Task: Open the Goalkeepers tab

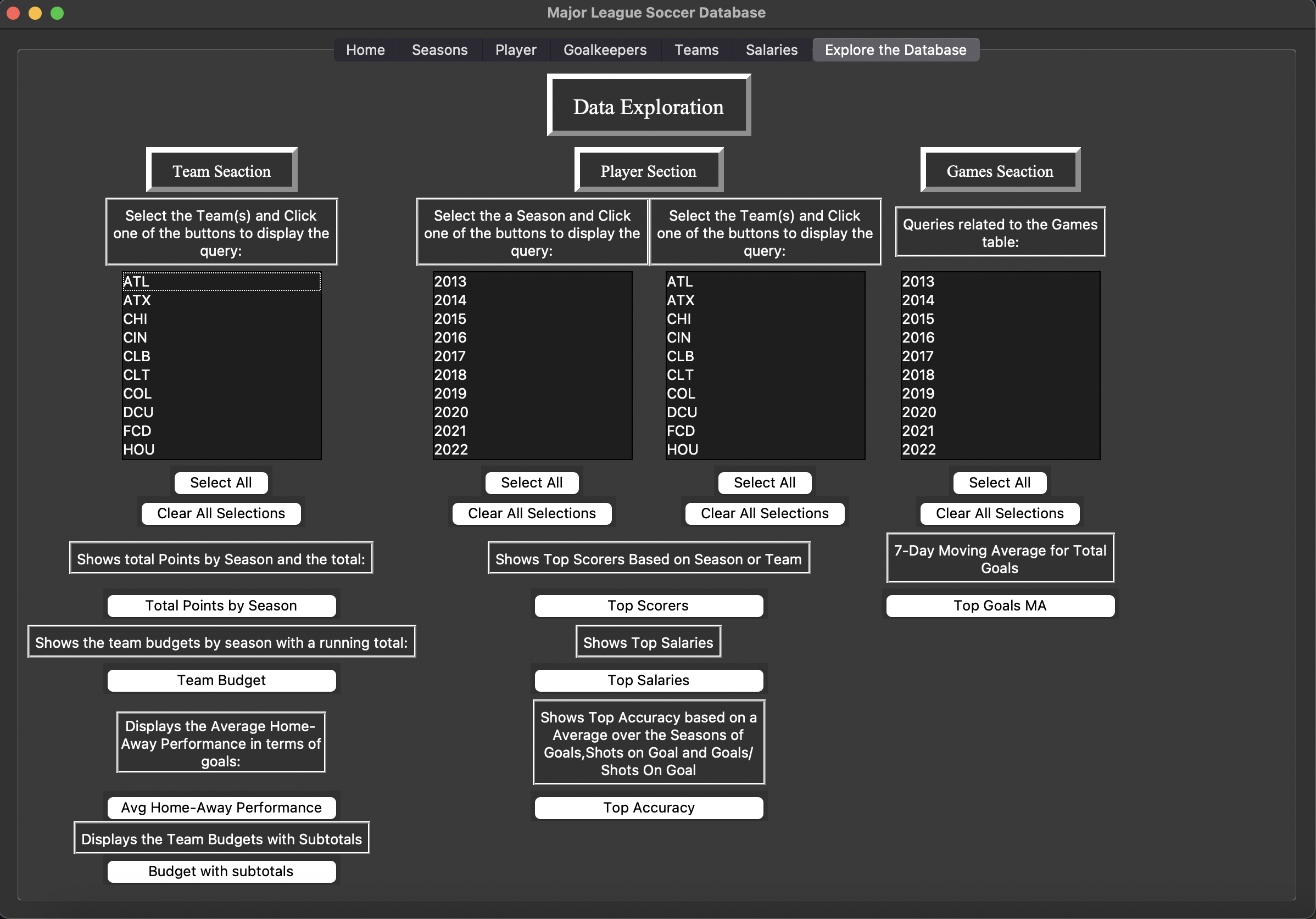Action: pos(604,50)
